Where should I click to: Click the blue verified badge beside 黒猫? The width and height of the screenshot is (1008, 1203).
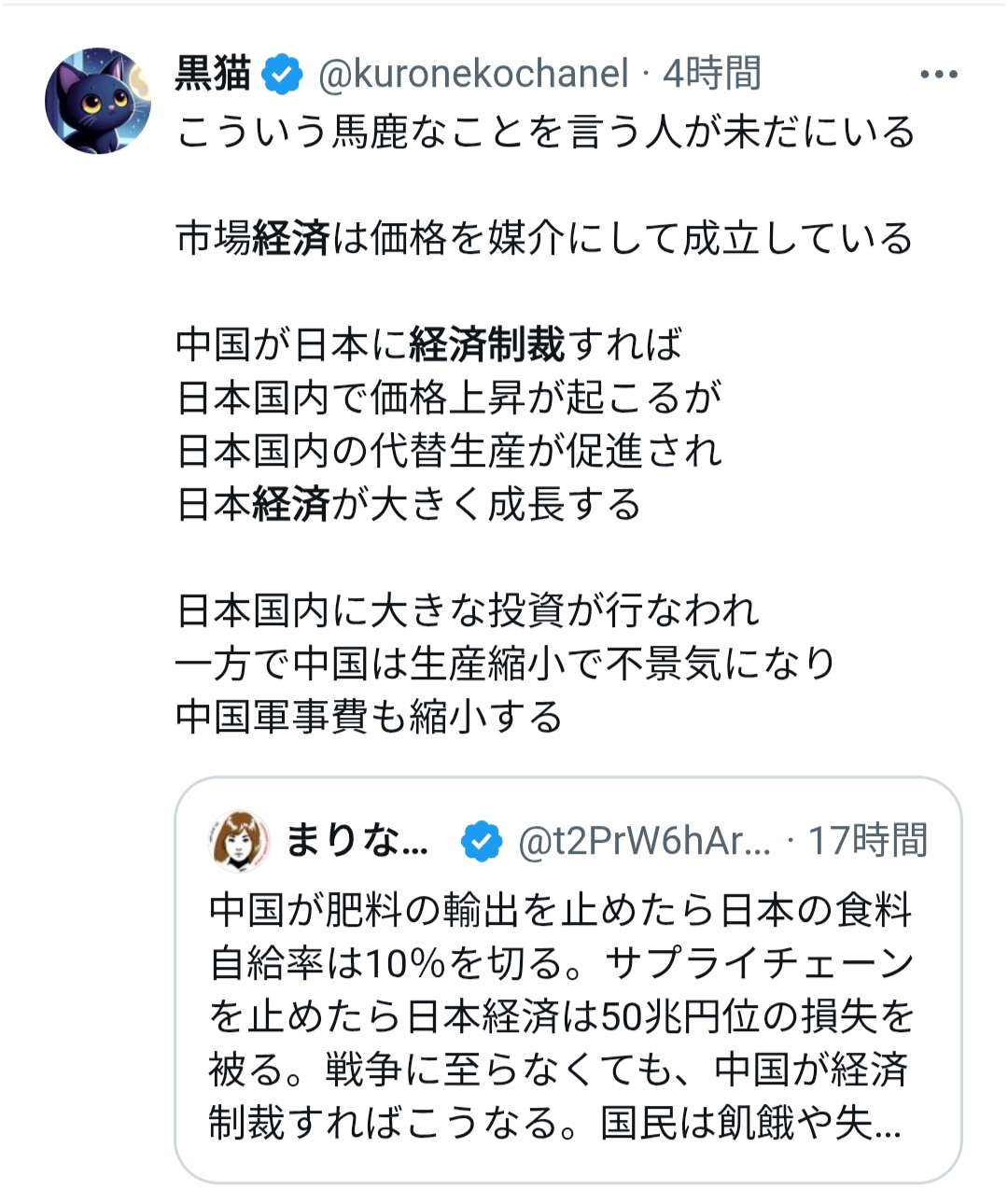[283, 74]
